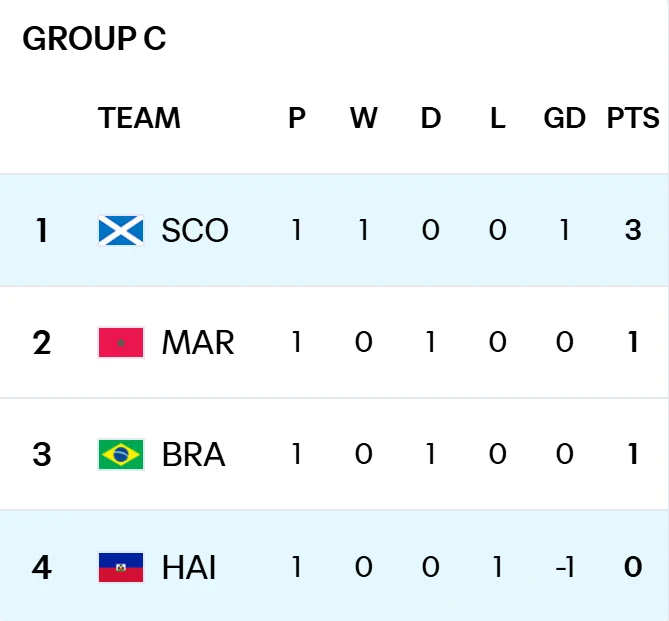The width and height of the screenshot is (669, 621).
Task: Click the W column header
Action: [x=364, y=118]
